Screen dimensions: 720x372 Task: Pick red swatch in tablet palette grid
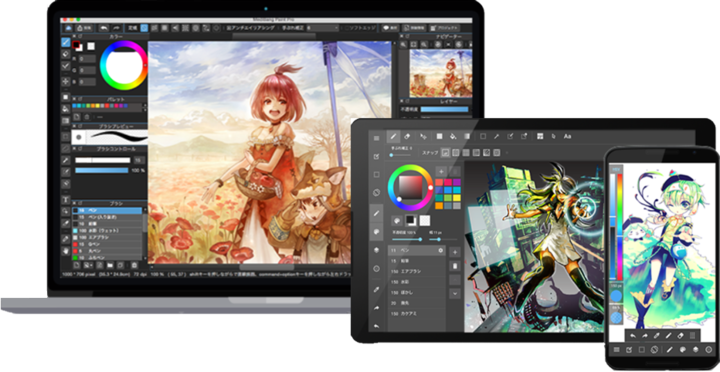click(440, 182)
